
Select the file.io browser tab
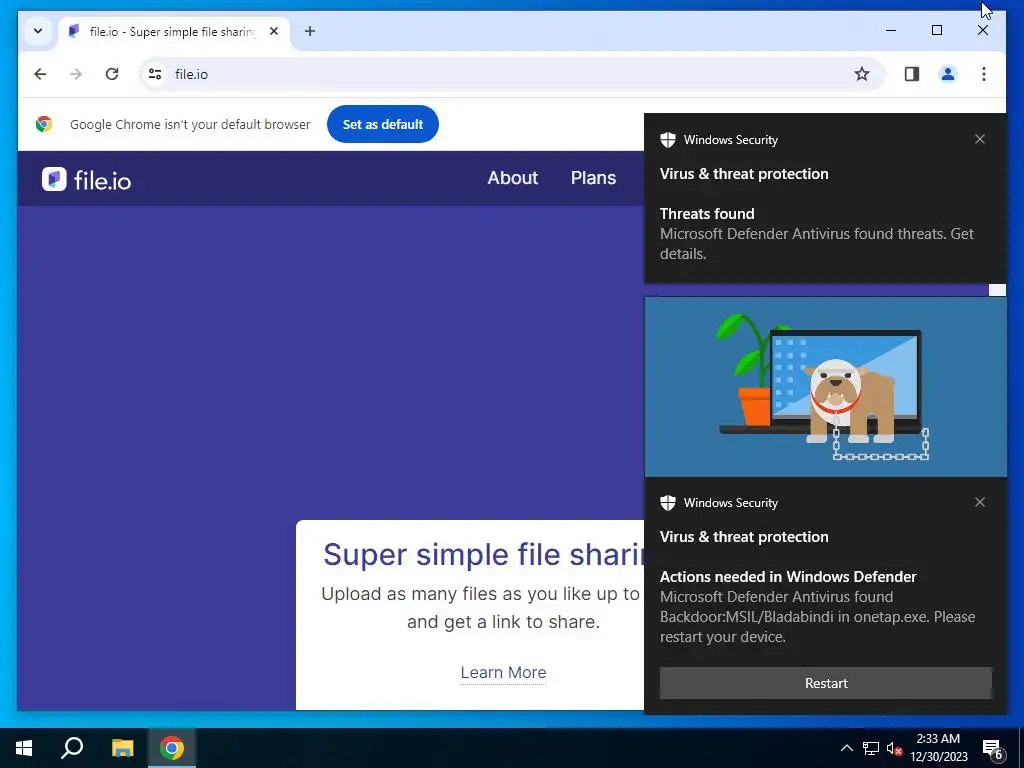click(x=171, y=31)
